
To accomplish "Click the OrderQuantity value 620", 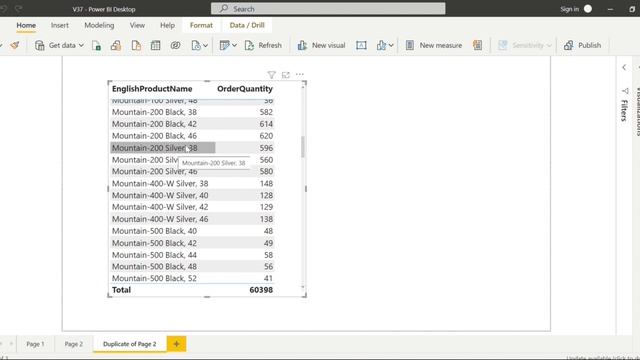I will [x=266, y=136].
